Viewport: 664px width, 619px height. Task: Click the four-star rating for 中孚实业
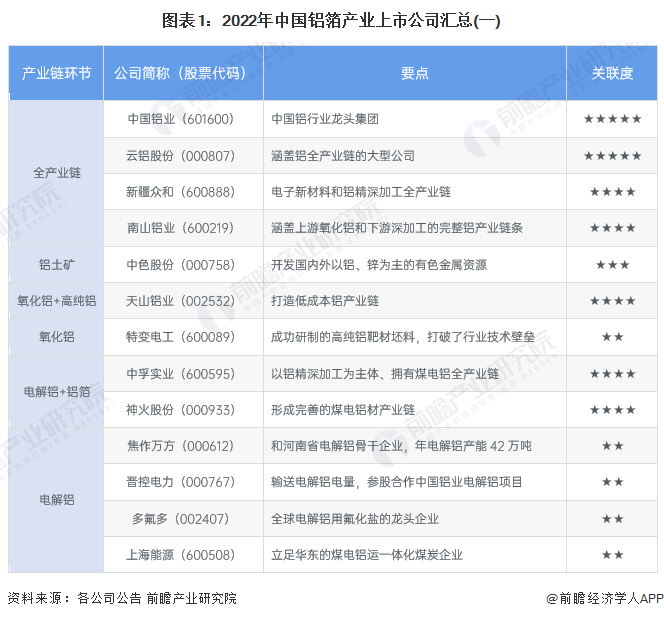(612, 374)
